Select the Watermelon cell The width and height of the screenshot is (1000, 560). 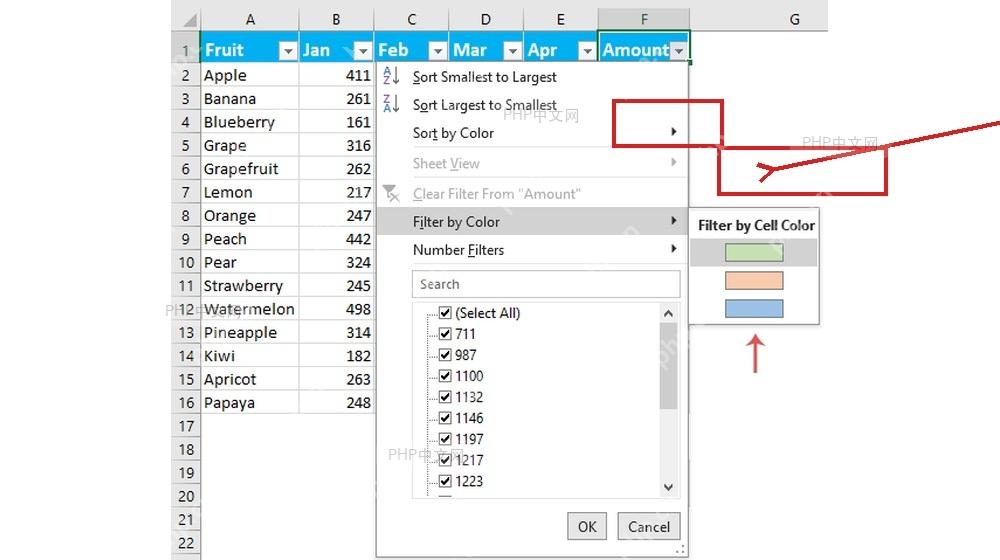point(249,309)
